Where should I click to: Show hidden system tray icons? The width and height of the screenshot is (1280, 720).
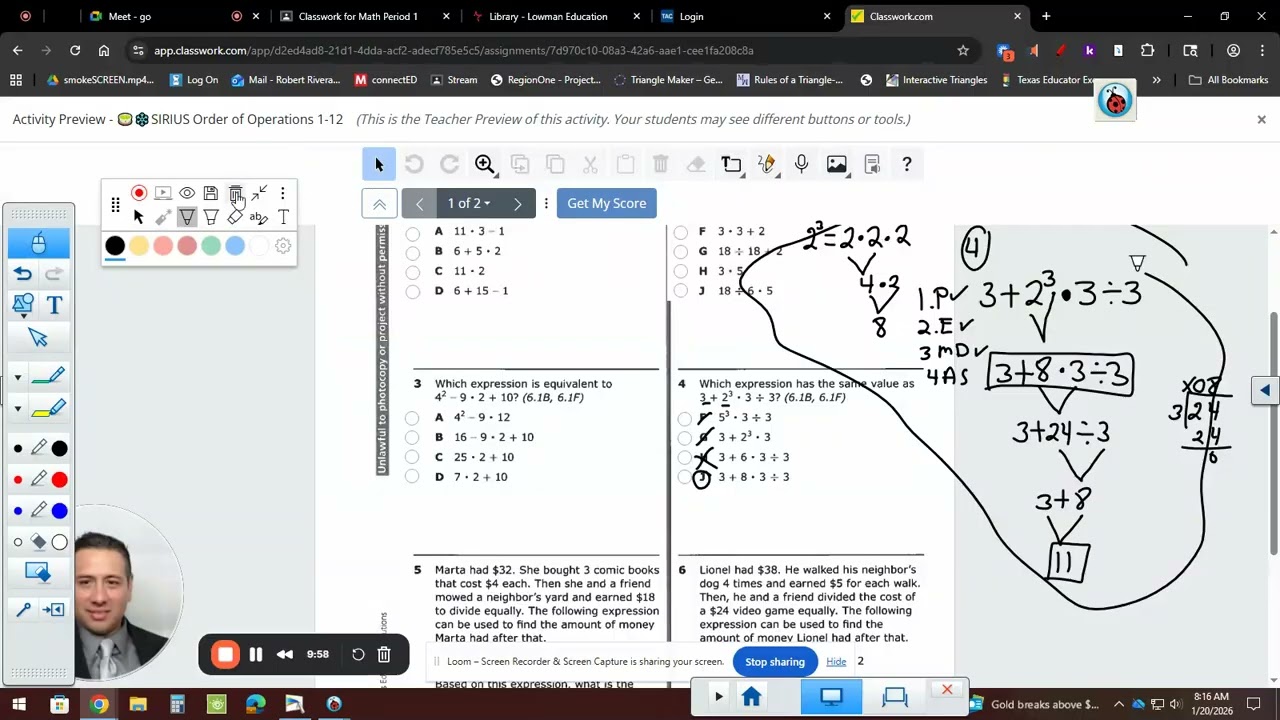pyautogui.click(x=1119, y=705)
